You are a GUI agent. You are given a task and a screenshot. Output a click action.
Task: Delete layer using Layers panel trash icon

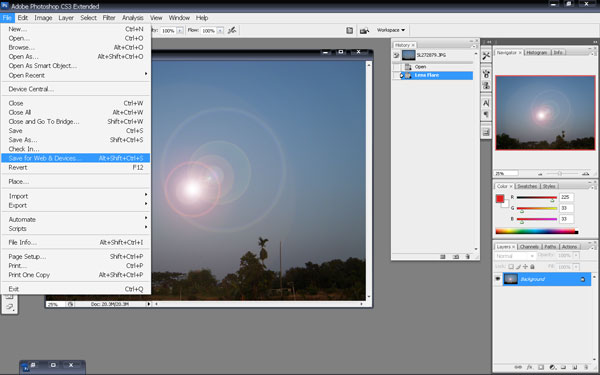point(586,367)
